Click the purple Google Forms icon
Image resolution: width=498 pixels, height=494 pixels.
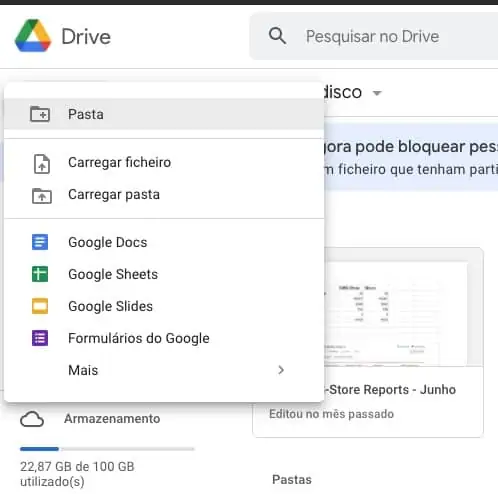click(40, 338)
